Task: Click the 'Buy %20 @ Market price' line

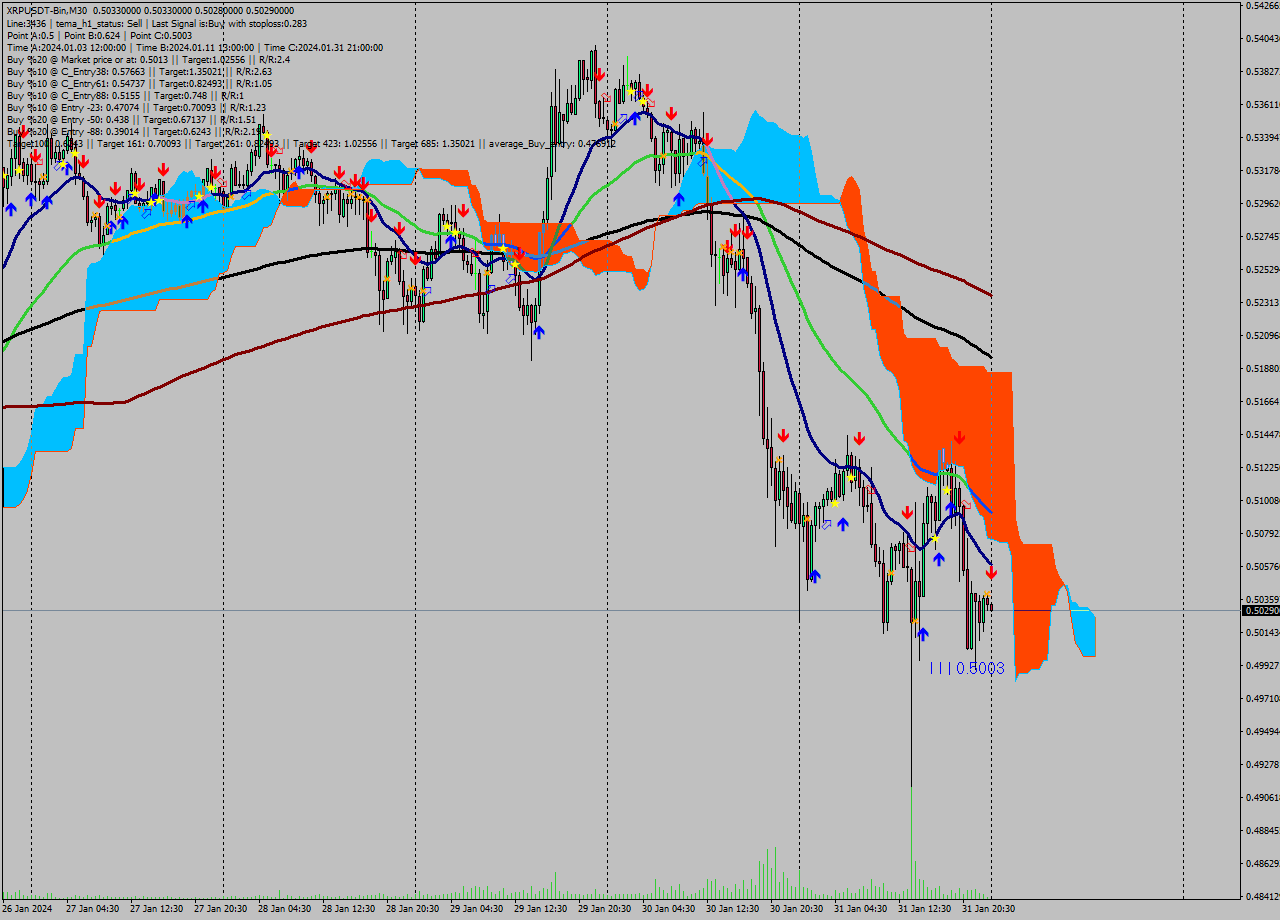Action: [x=148, y=59]
